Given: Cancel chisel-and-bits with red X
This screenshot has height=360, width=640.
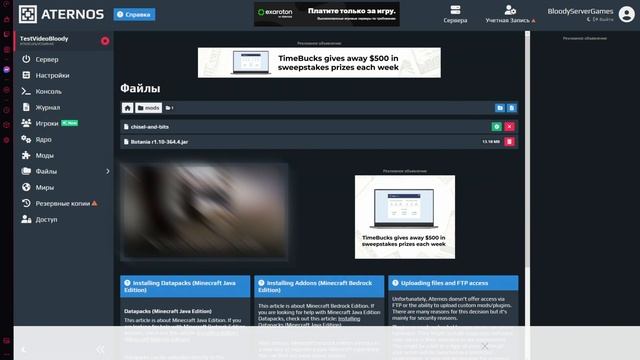Looking at the screenshot, I should tap(509, 127).
